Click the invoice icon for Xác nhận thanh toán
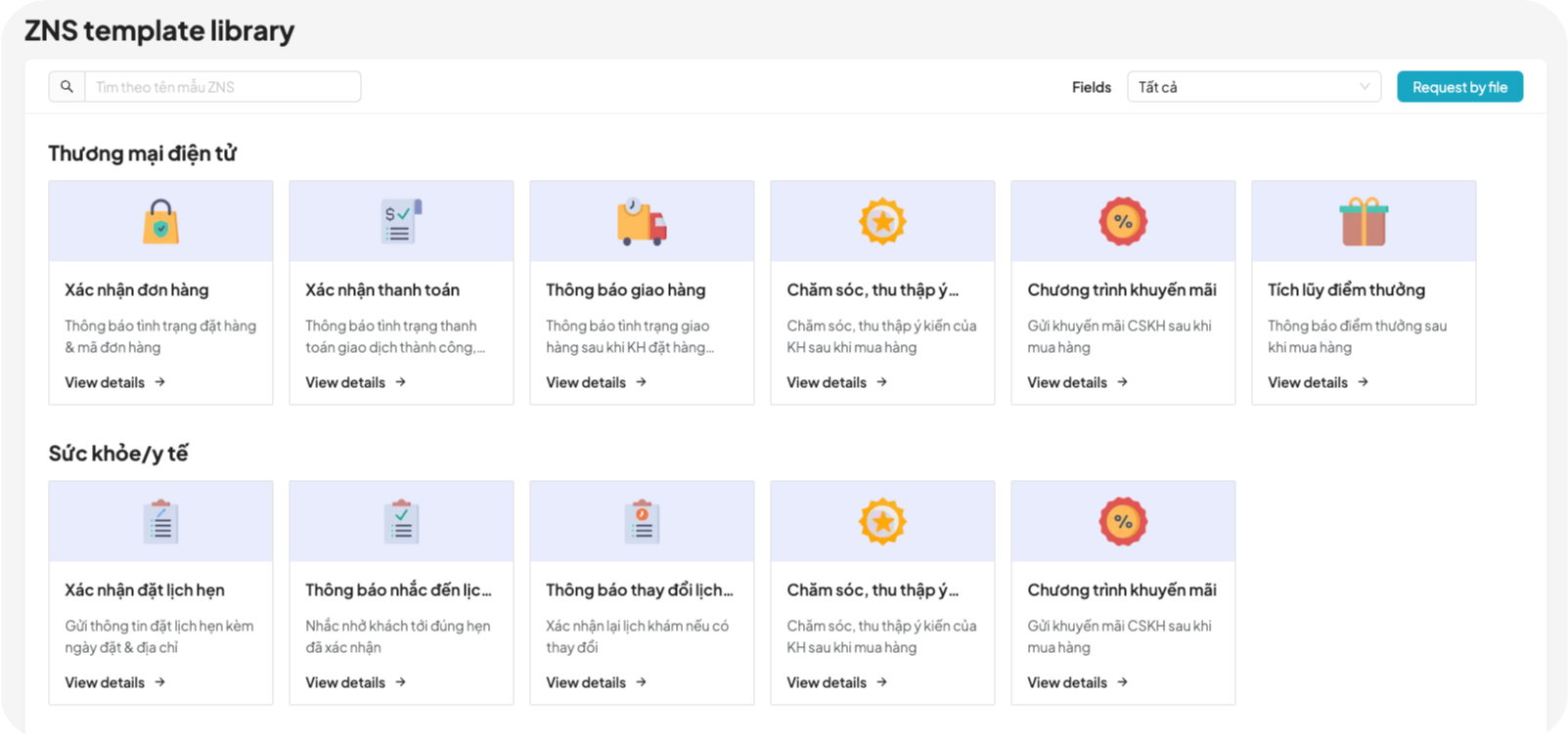The height and width of the screenshot is (740, 1568). click(401, 221)
